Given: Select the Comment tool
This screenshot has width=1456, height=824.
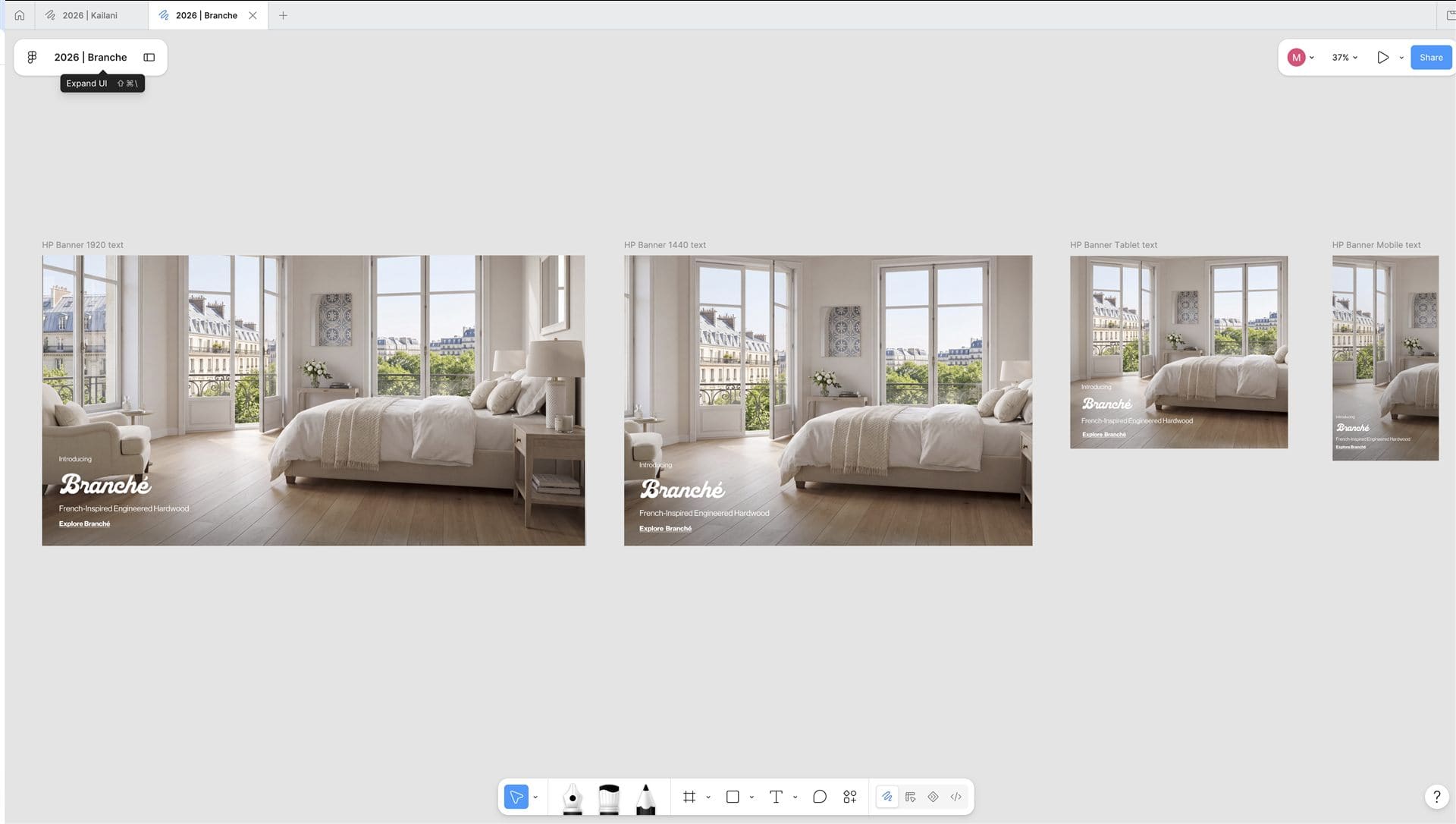Looking at the screenshot, I should (x=820, y=797).
